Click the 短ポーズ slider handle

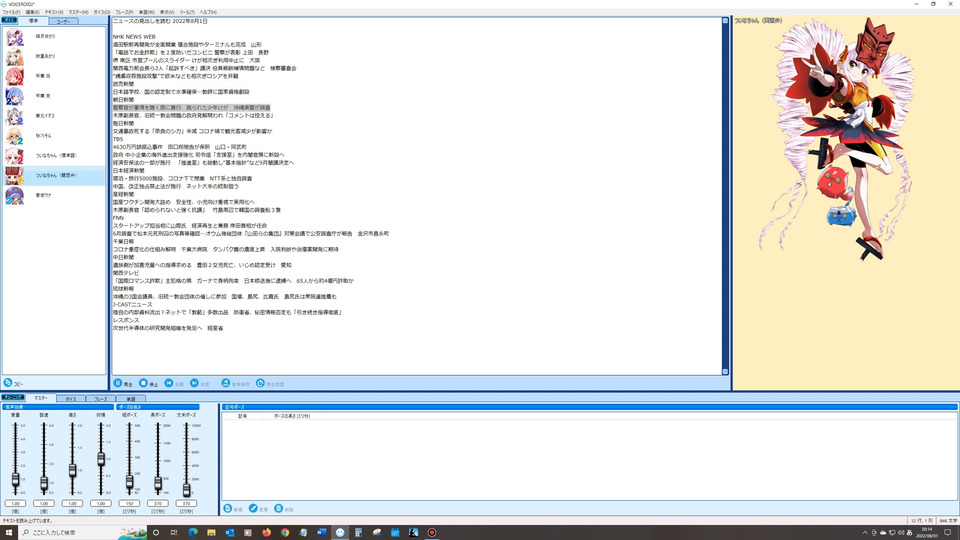pos(129,482)
